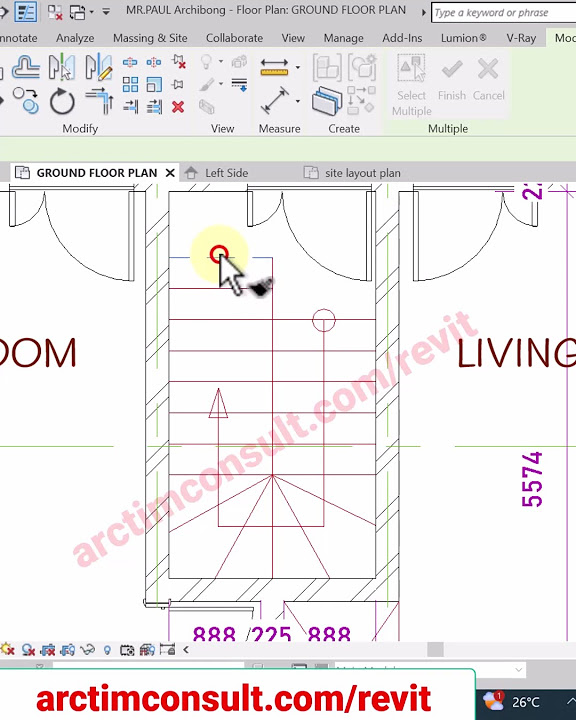Expand the Aligned Dimension dropdown arrow

point(298,101)
